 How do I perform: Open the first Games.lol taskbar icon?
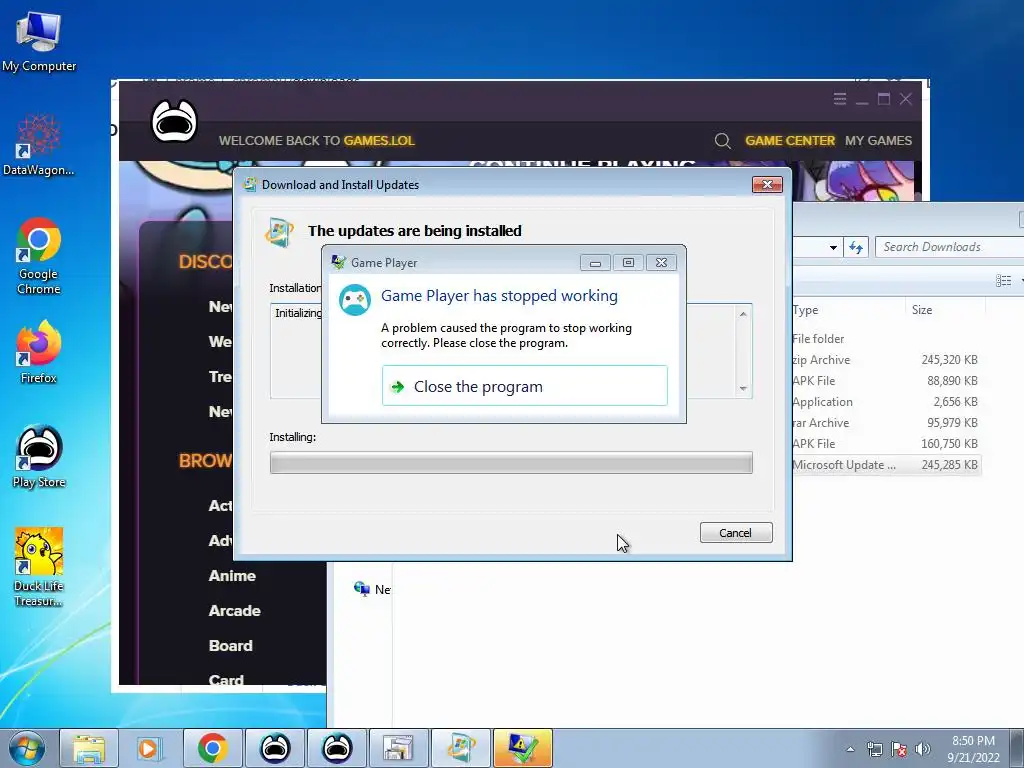275,748
